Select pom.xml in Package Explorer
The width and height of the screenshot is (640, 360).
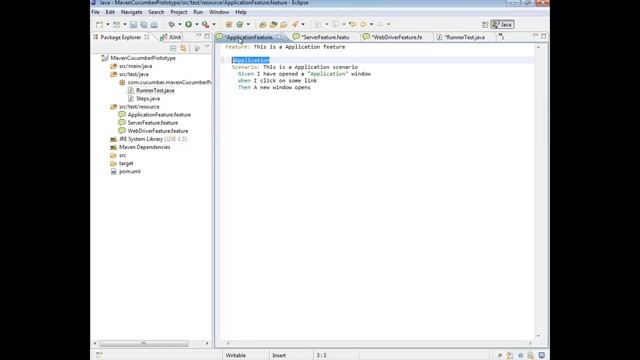[130, 171]
